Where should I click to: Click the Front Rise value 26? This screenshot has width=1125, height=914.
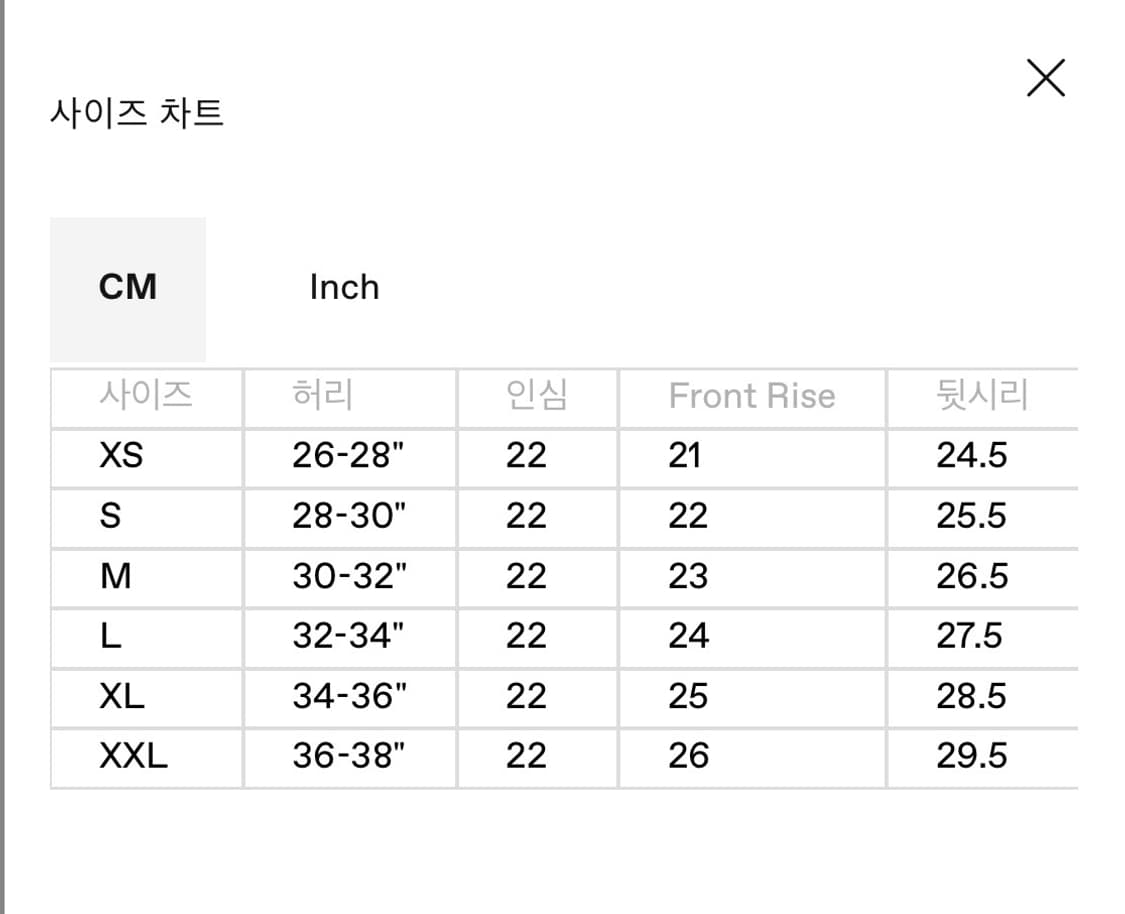688,756
